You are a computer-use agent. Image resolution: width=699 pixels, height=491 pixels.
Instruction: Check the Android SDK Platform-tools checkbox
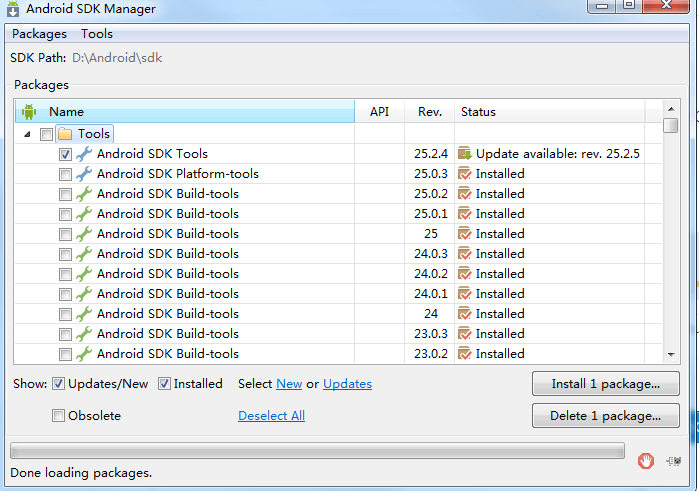coord(65,174)
